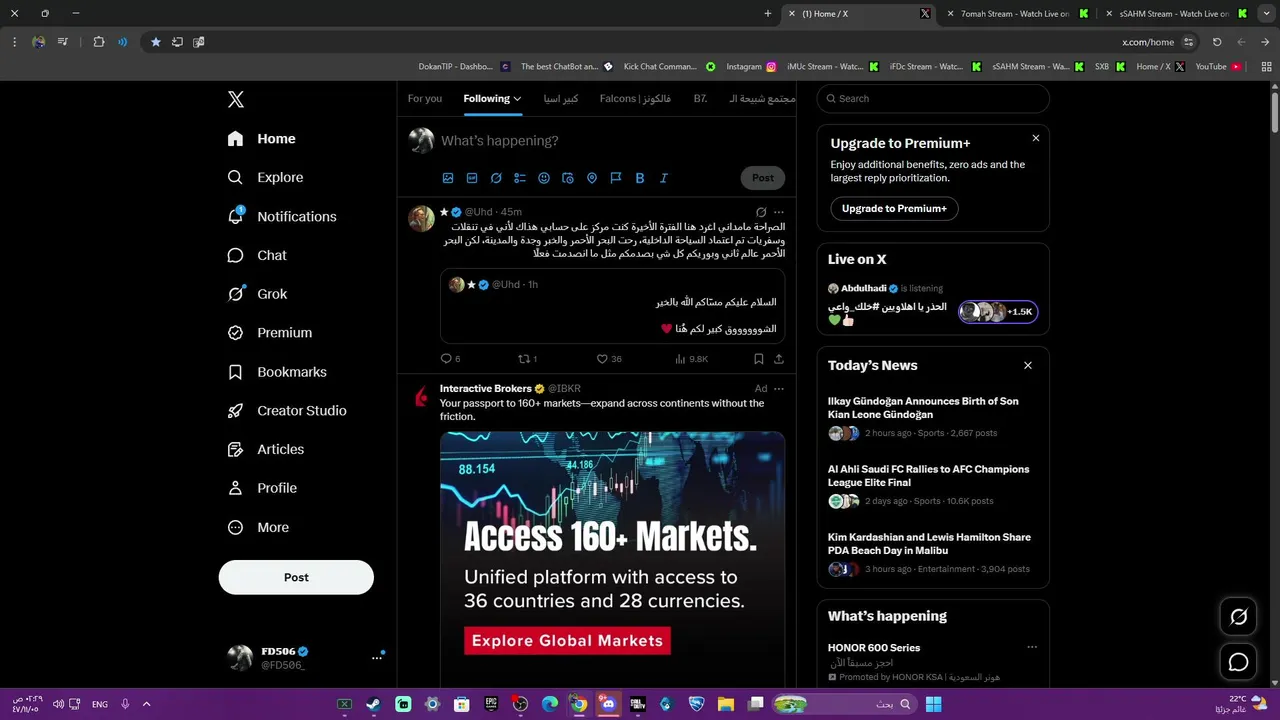Screen dimensions: 1280x720
Task: Switch to the B7. timeline tab
Action: click(700, 98)
